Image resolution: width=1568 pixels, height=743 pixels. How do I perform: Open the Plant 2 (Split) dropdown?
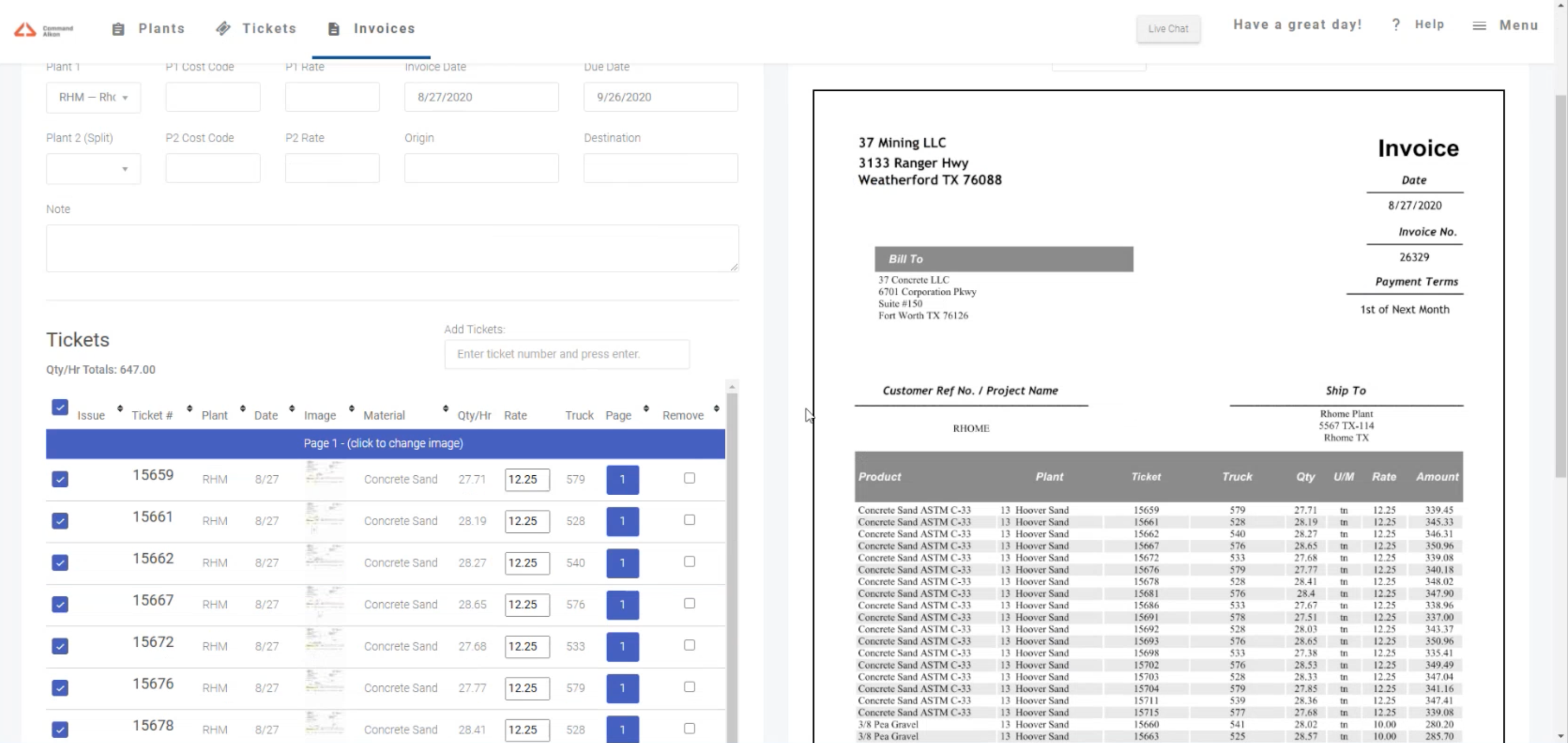click(93, 169)
